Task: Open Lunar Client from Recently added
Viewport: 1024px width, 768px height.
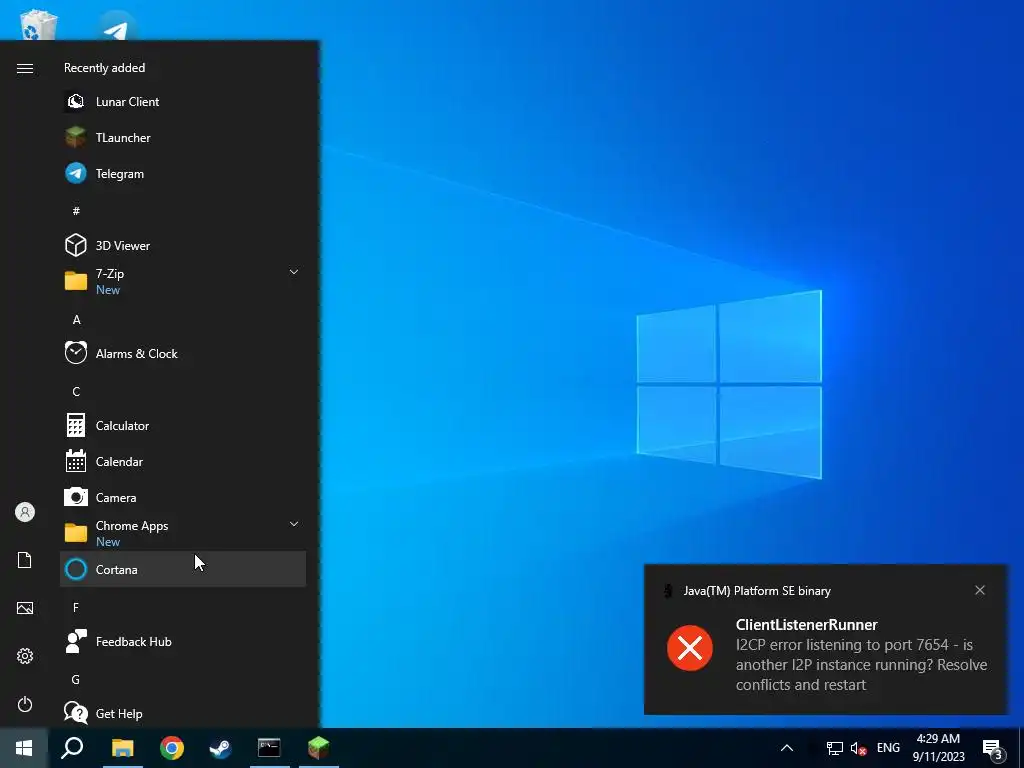Action: point(183,102)
